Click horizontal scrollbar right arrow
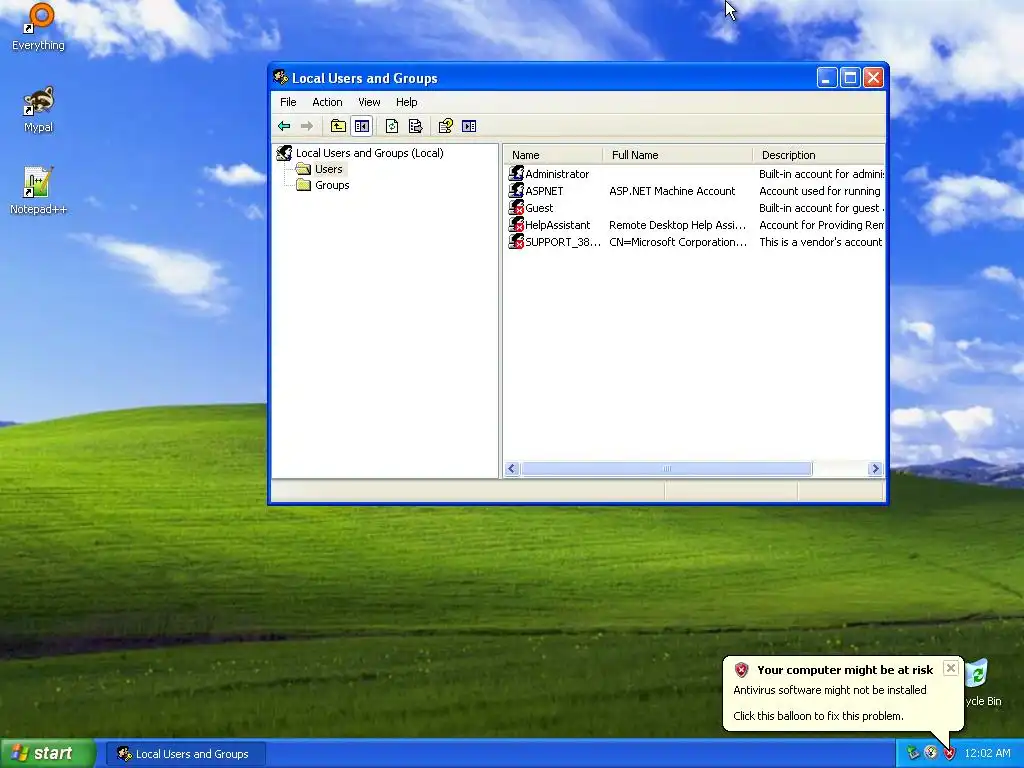The width and height of the screenshot is (1024, 768). pyautogui.click(x=876, y=468)
